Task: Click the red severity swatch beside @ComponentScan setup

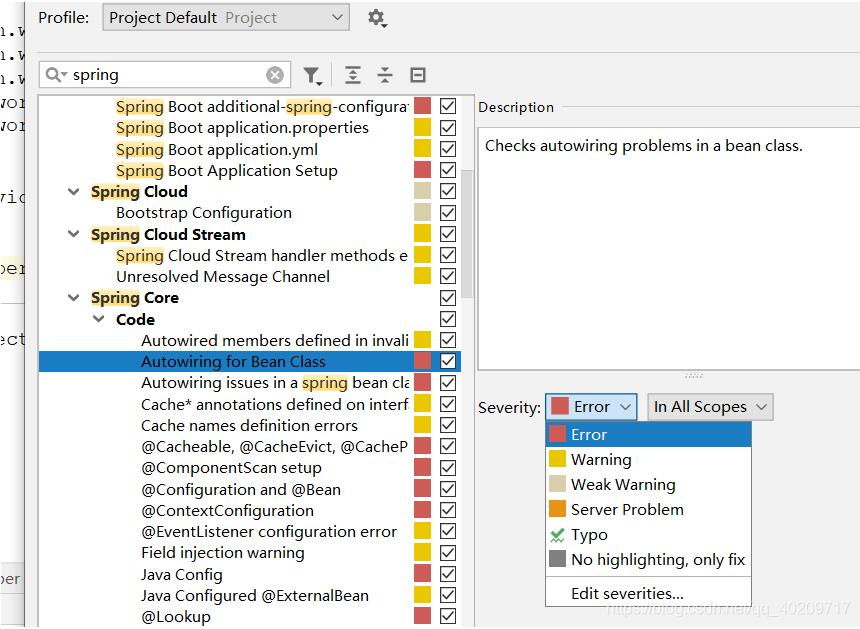Action: [x=423, y=468]
